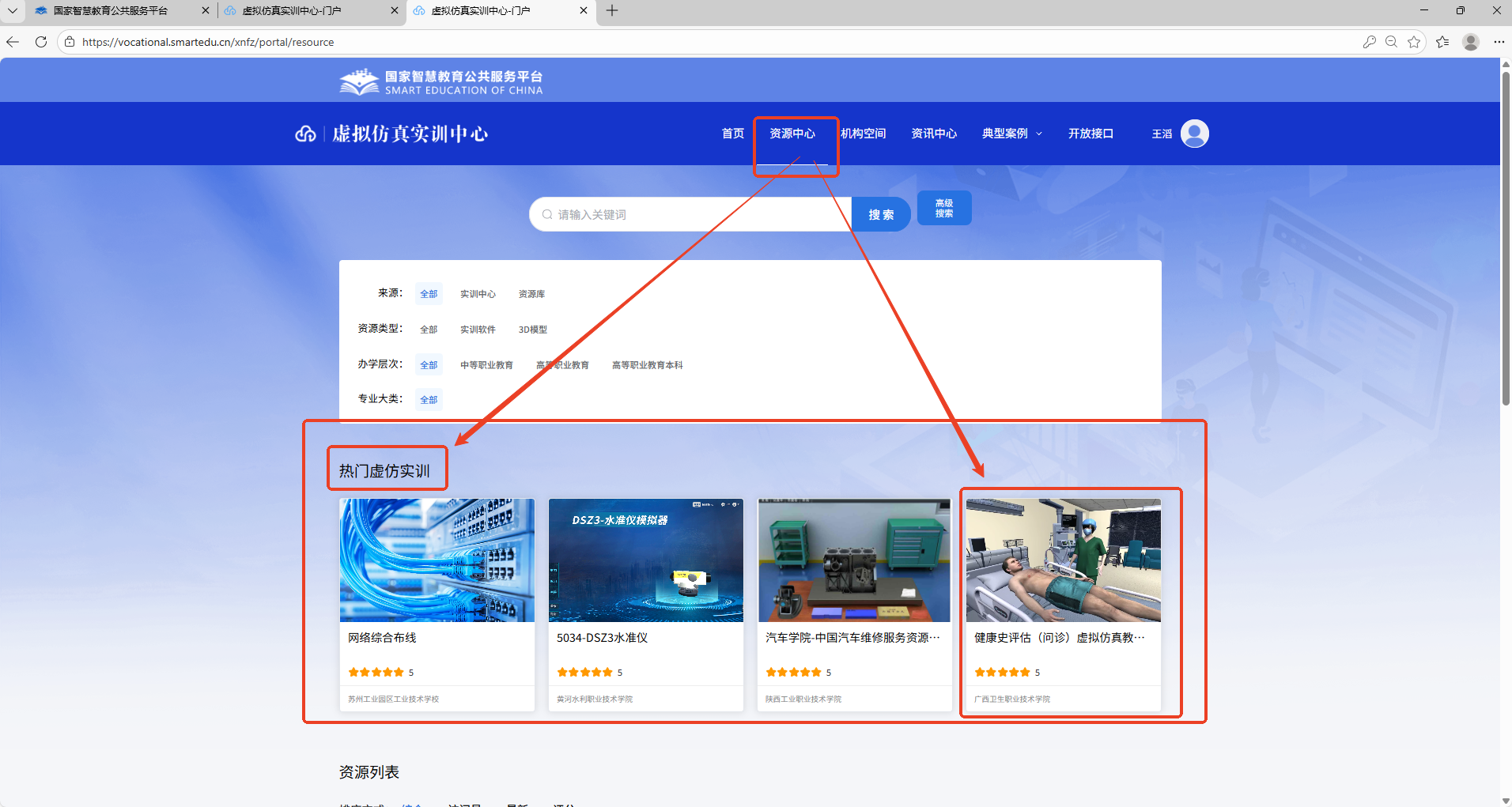The image size is (1512, 807).
Task: Add page to favorites star icon
Action: click(x=1414, y=42)
